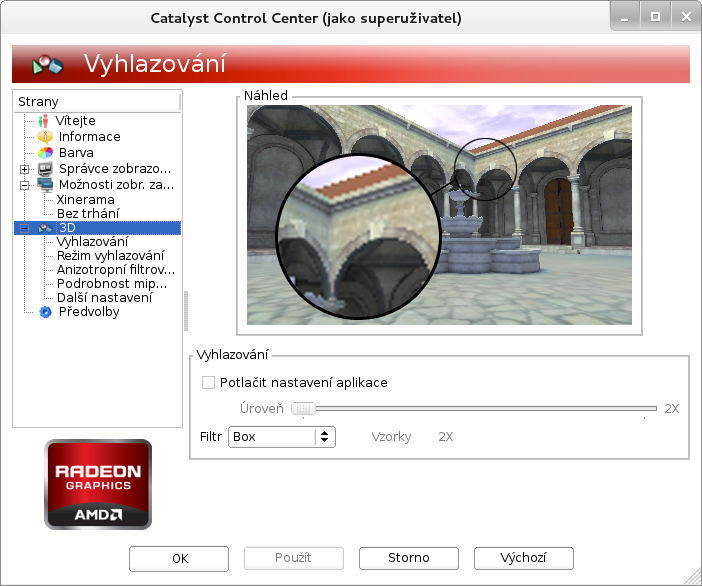Open Anizotropní filtrov... page
Image resolution: width=702 pixels, height=586 pixels.
(116, 269)
